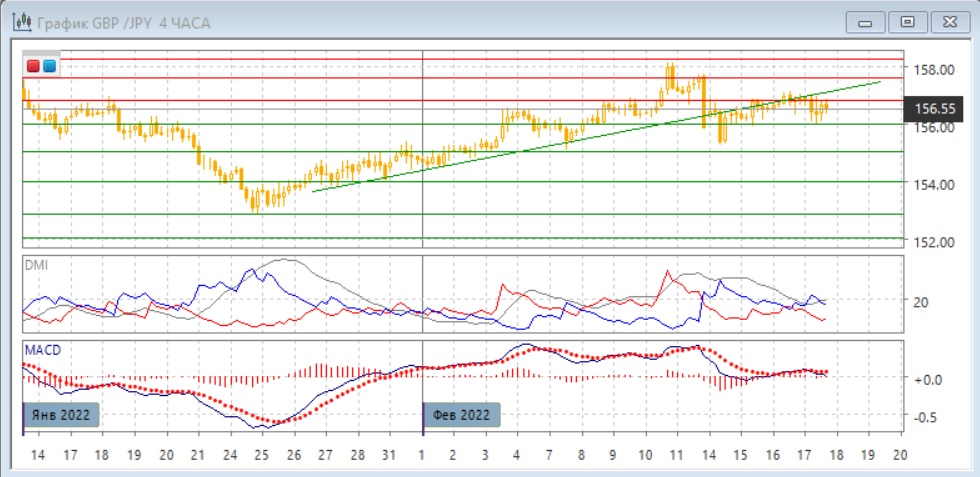
Task: Click the blue square chart button
Action: [x=49, y=66]
